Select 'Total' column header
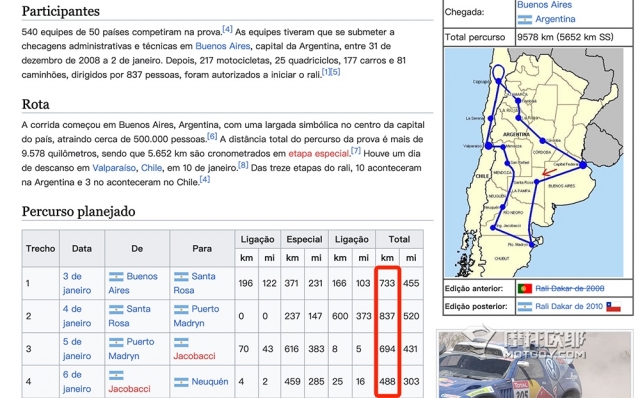This screenshot has height=398, width=640. pyautogui.click(x=399, y=240)
